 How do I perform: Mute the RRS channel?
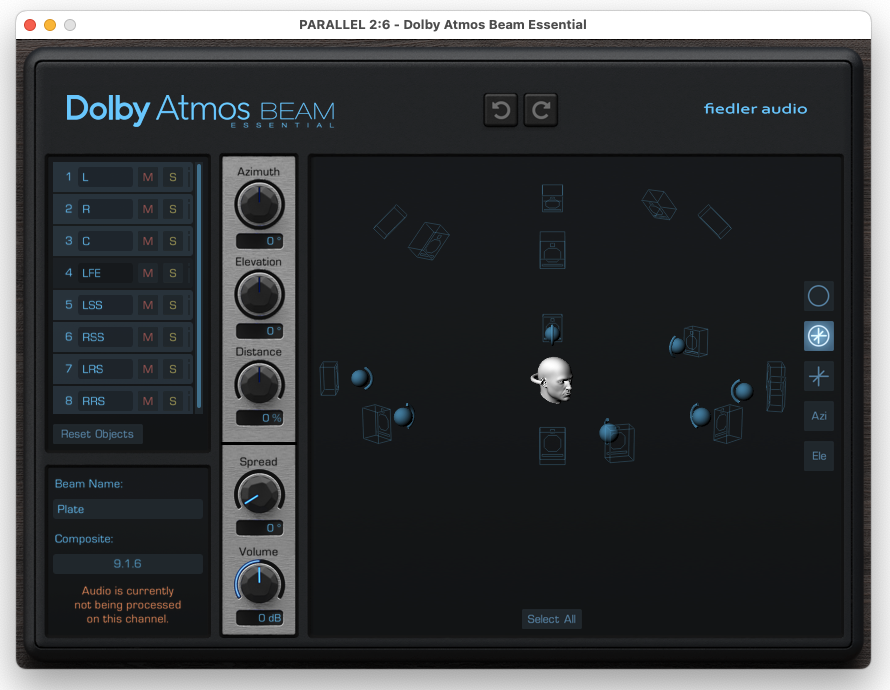[148, 401]
